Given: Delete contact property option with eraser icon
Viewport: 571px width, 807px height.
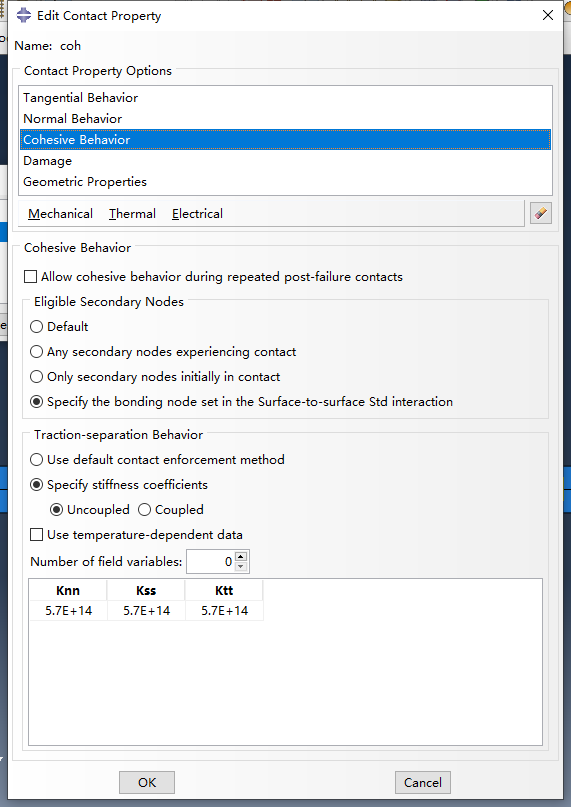Looking at the screenshot, I should [541, 213].
